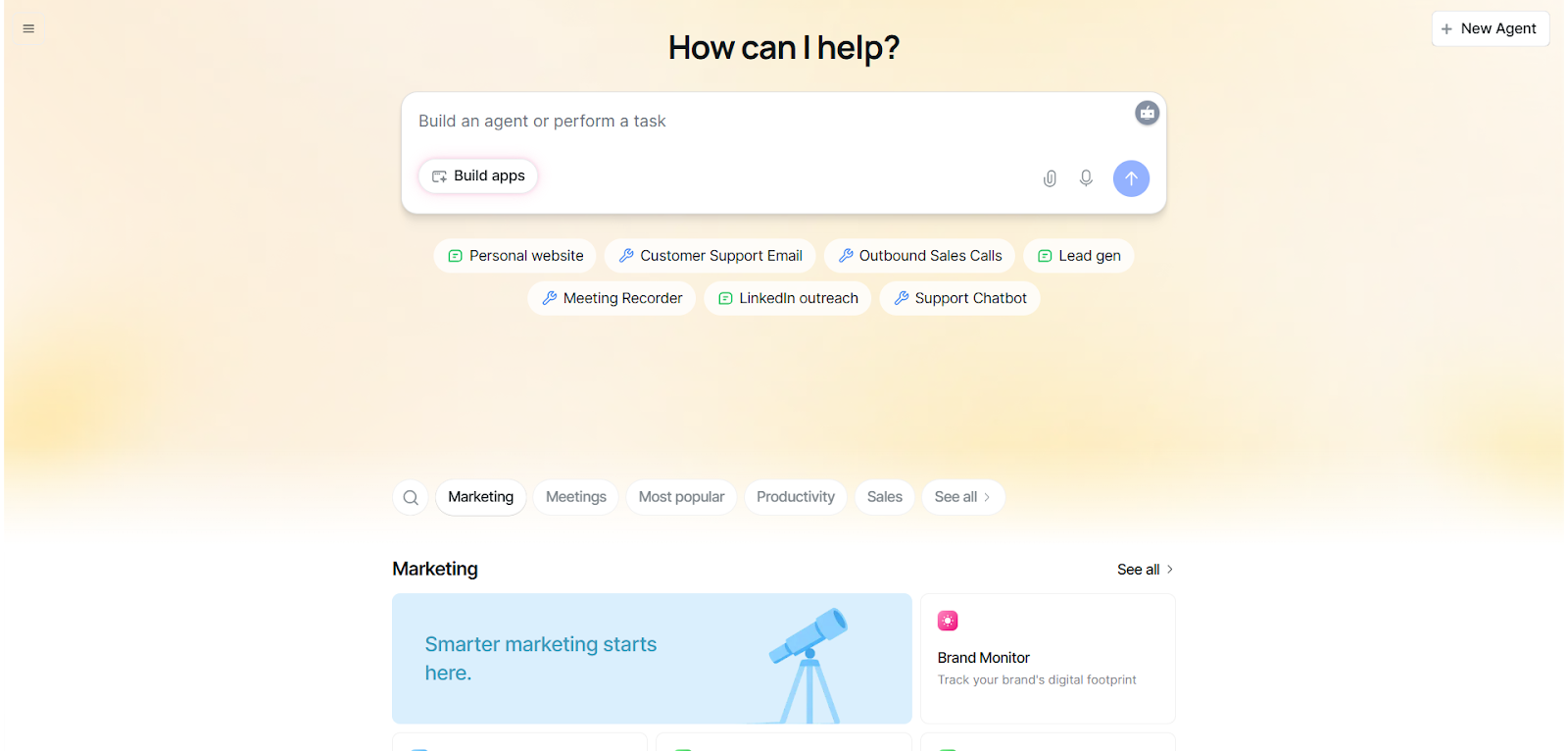
Task: Click the New Agent button
Action: tap(1490, 28)
